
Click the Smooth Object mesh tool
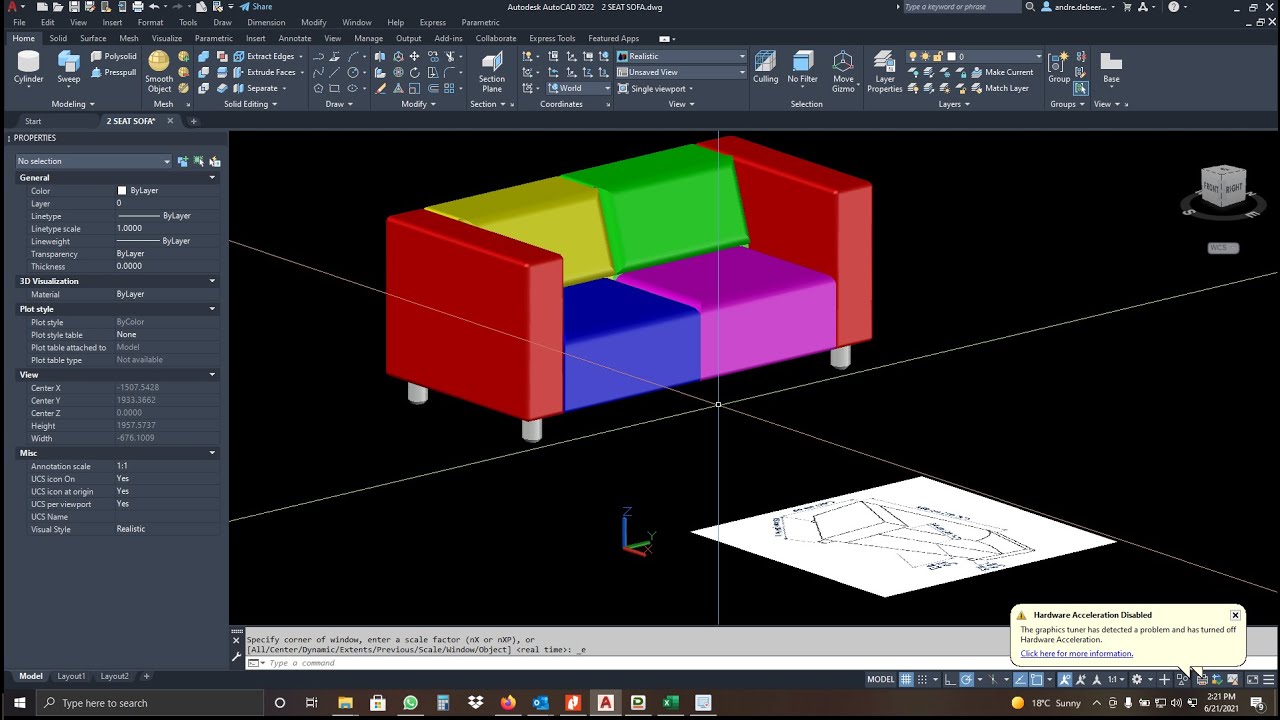tap(159, 72)
